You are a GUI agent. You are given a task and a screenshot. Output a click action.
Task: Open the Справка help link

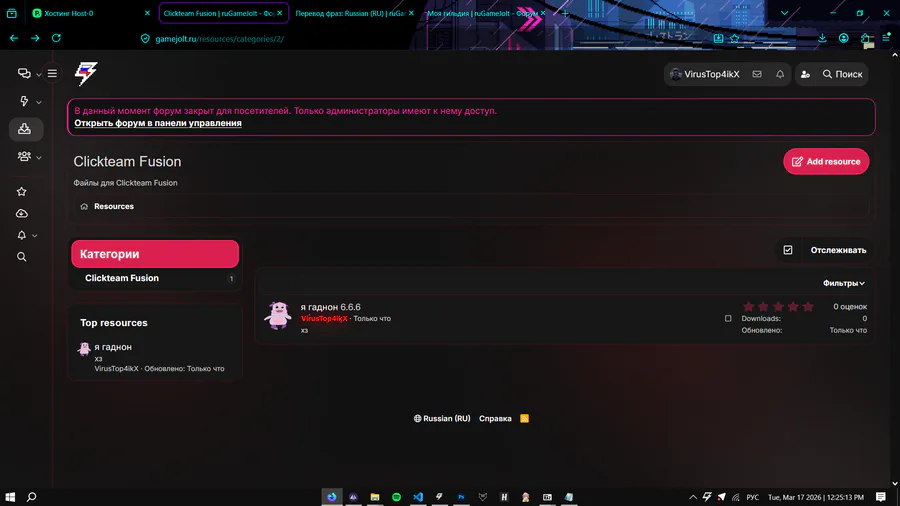[x=495, y=418]
